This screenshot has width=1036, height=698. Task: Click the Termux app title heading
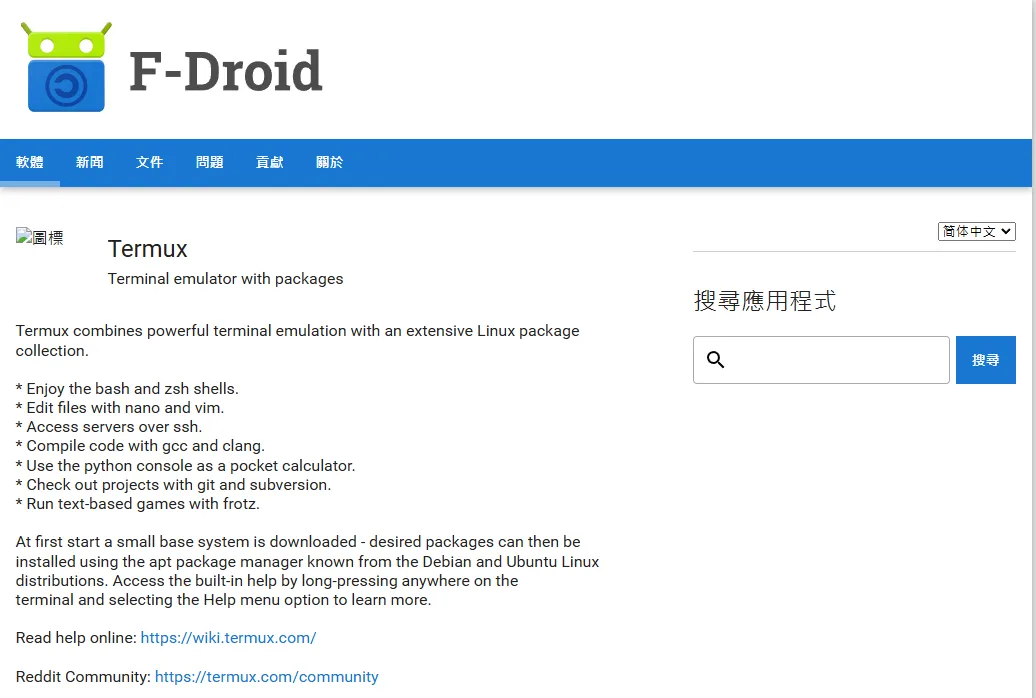click(148, 249)
